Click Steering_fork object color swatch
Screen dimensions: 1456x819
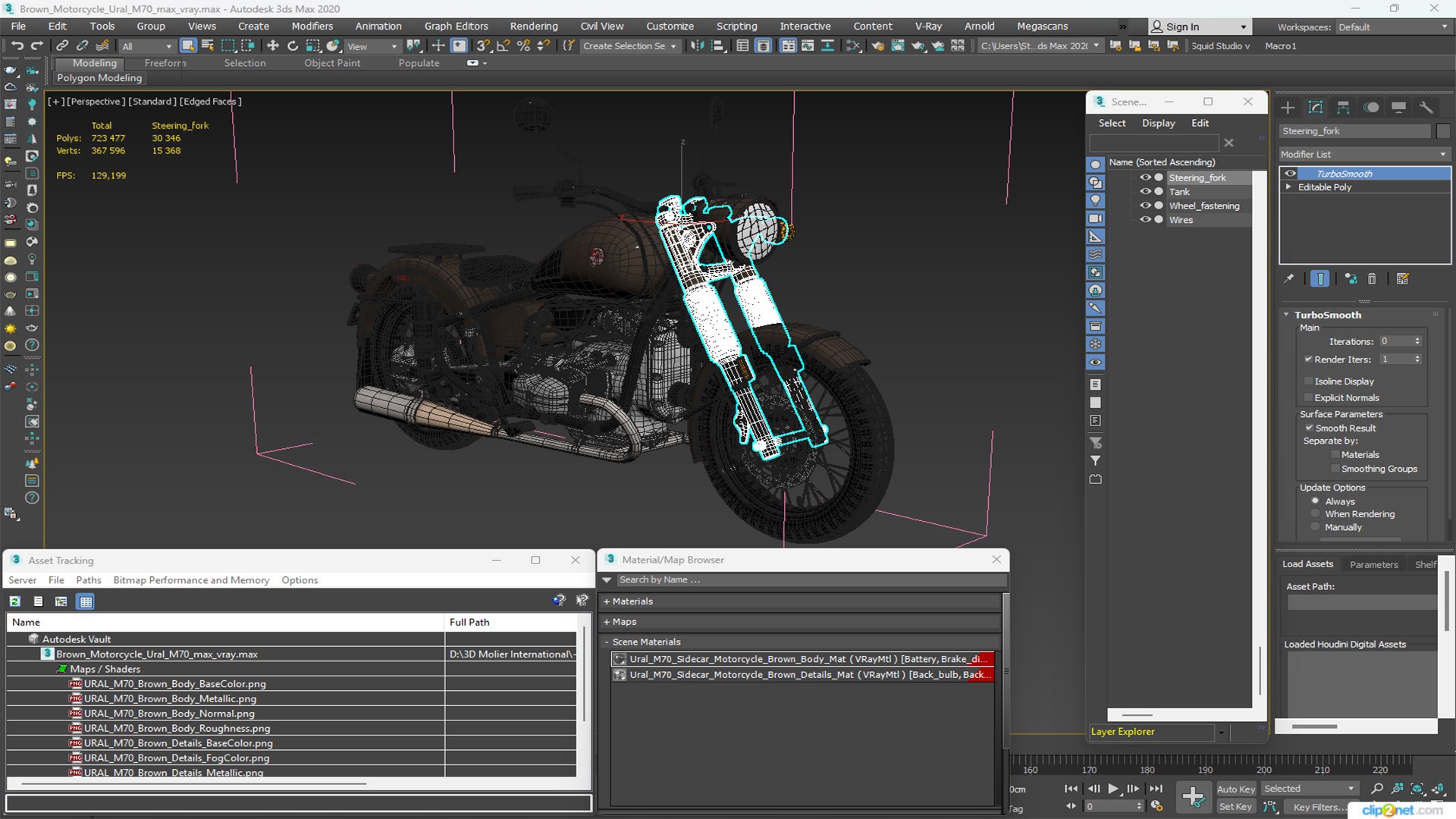pos(1443,131)
